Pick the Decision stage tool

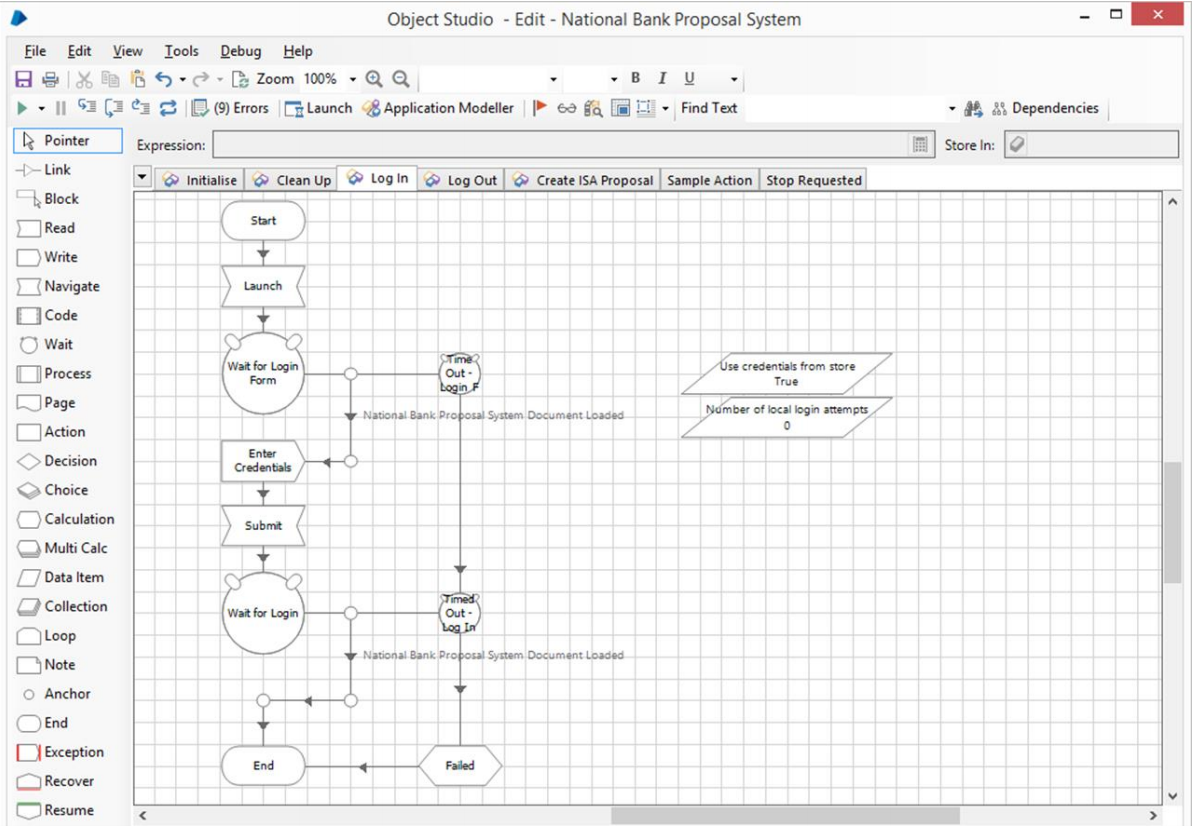[57, 461]
